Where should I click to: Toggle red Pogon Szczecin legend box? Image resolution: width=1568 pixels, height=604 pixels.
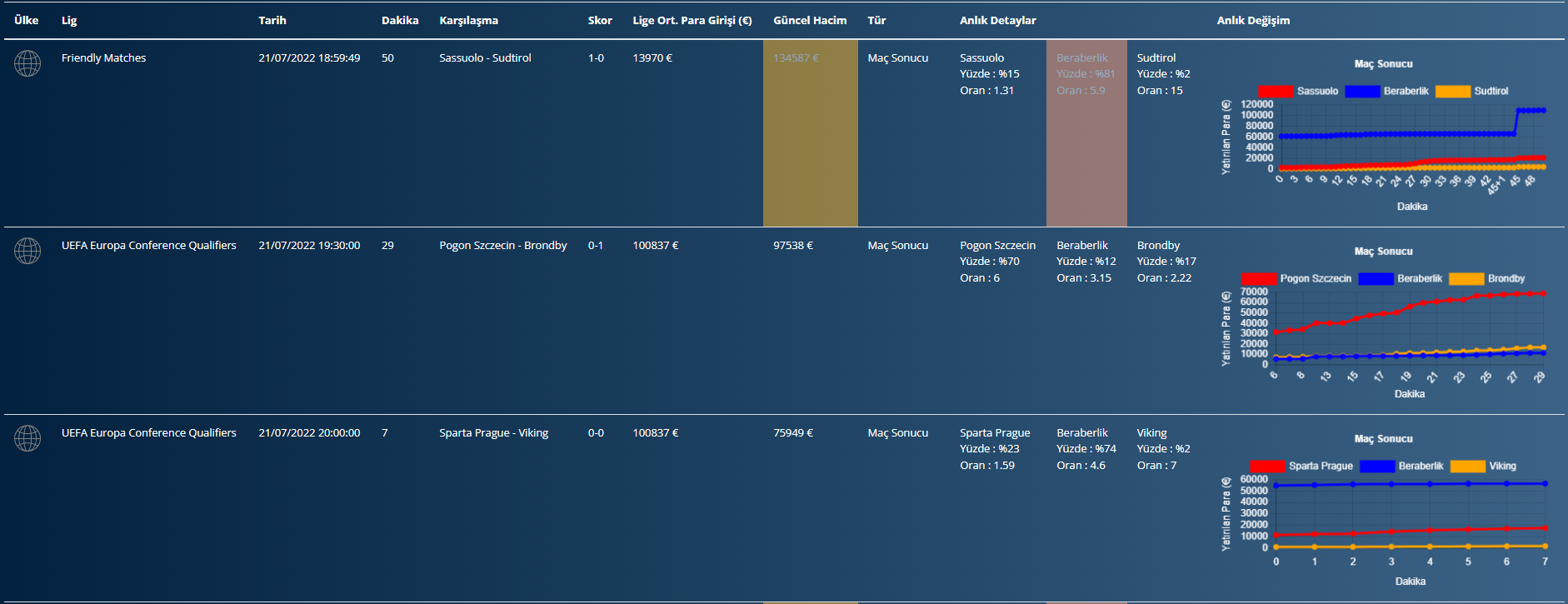tap(1259, 279)
